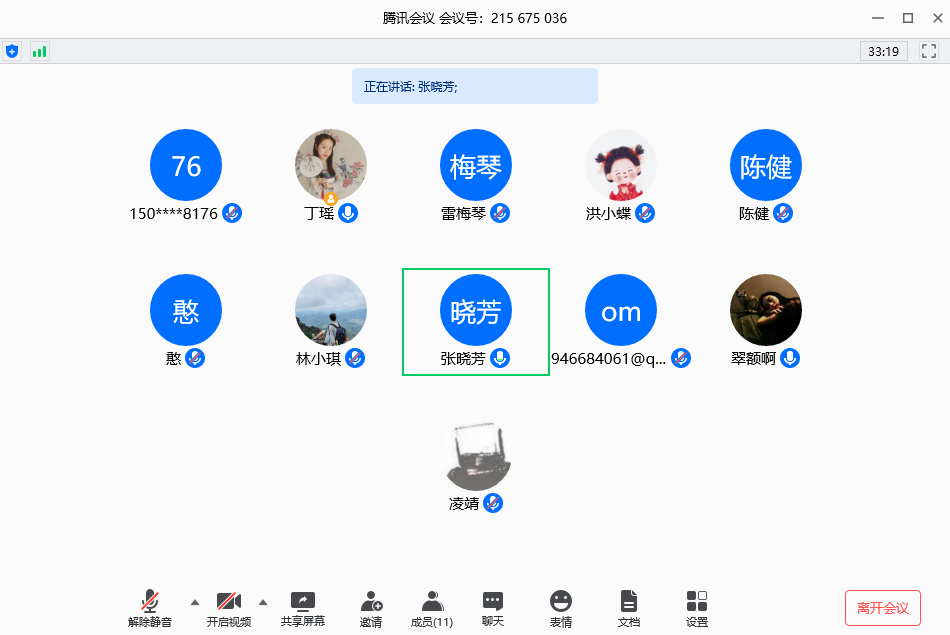Open the 设置 settings icon
950x635 pixels.
[697, 607]
